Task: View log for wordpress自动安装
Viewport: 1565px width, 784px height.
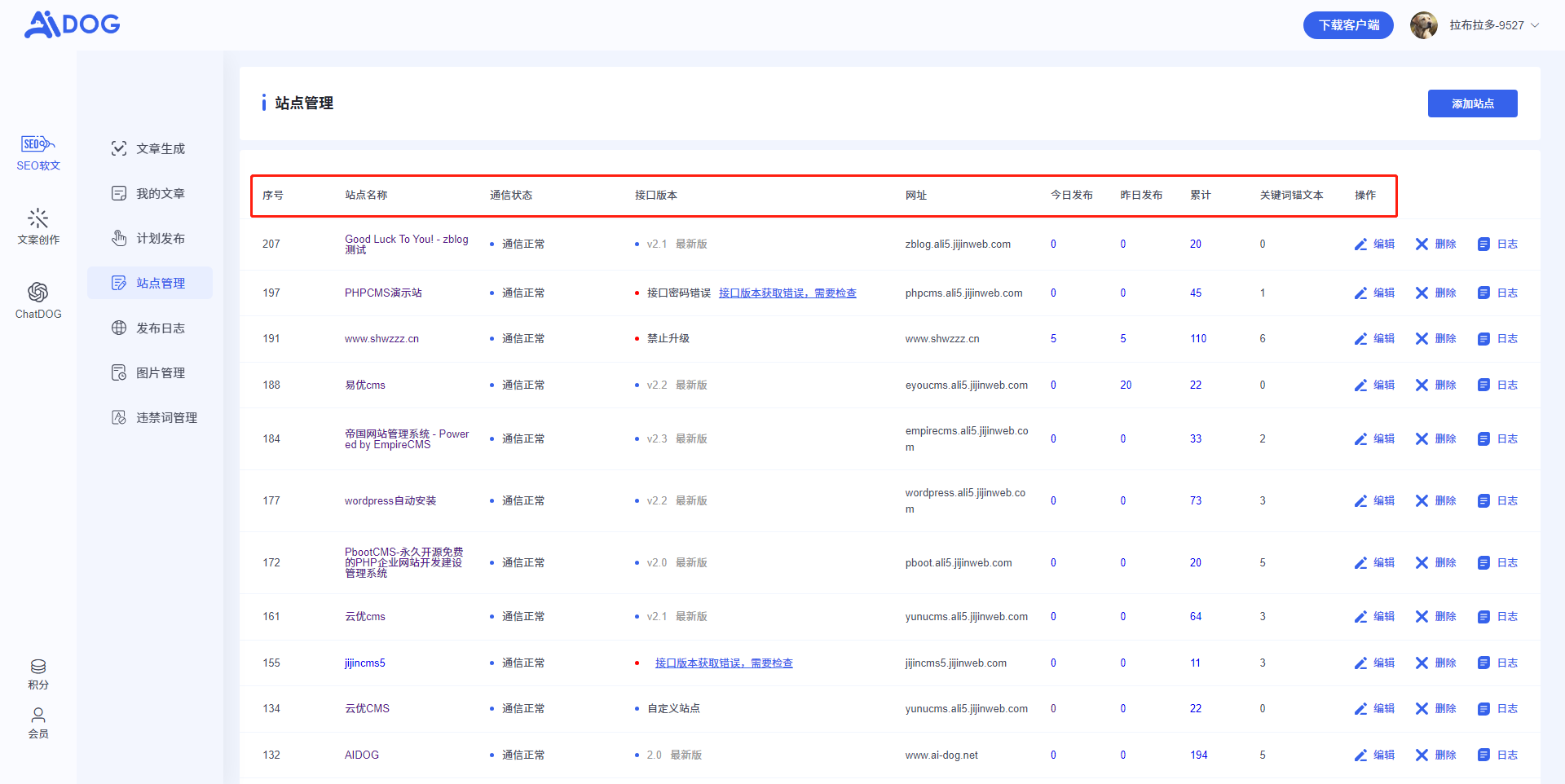Action: tap(1497, 500)
